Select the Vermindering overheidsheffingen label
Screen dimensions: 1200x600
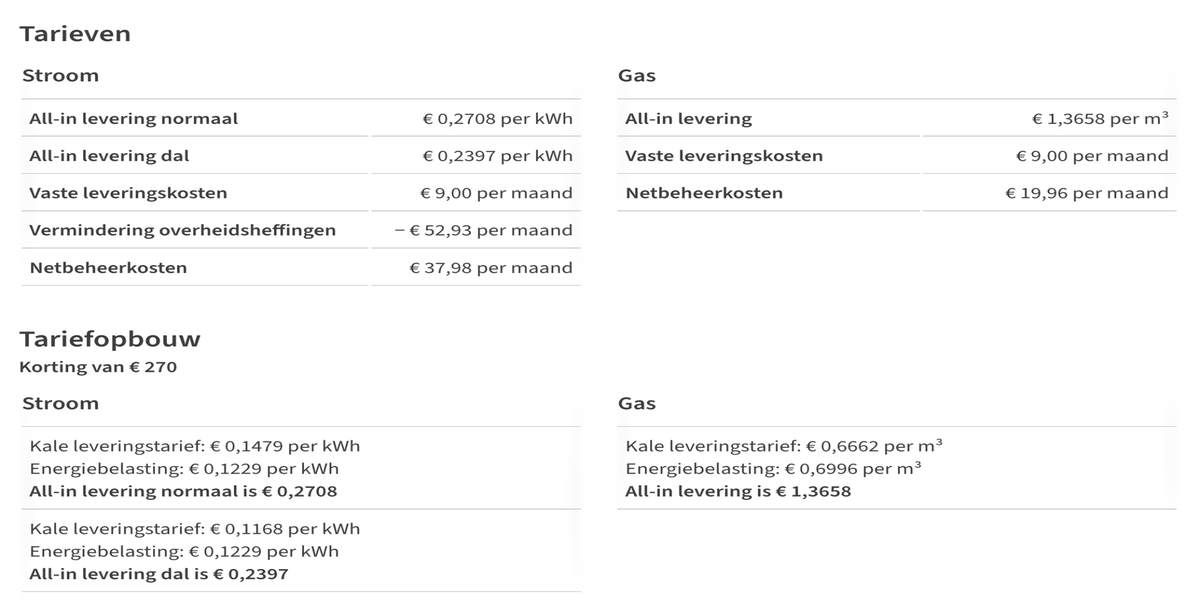(x=182, y=230)
